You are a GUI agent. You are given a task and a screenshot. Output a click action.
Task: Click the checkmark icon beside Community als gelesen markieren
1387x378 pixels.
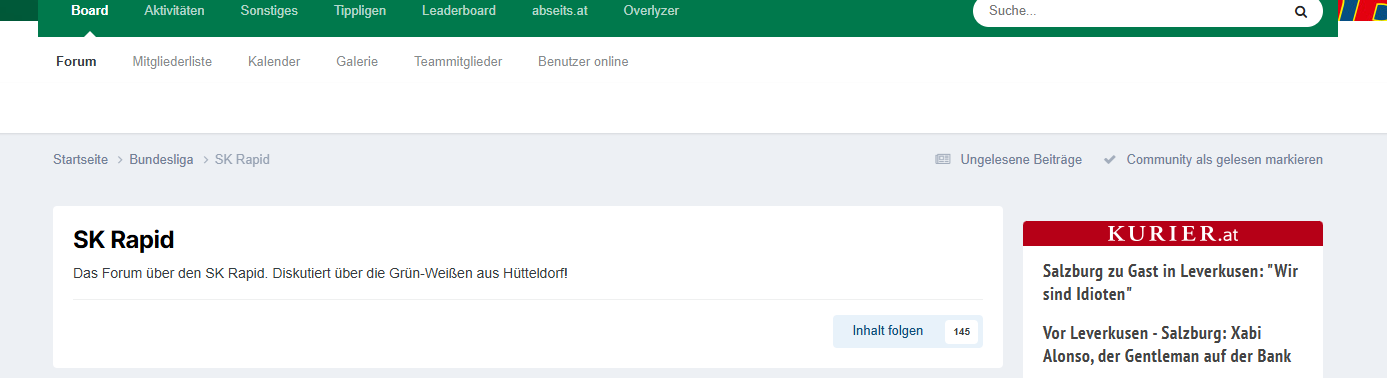click(1109, 159)
